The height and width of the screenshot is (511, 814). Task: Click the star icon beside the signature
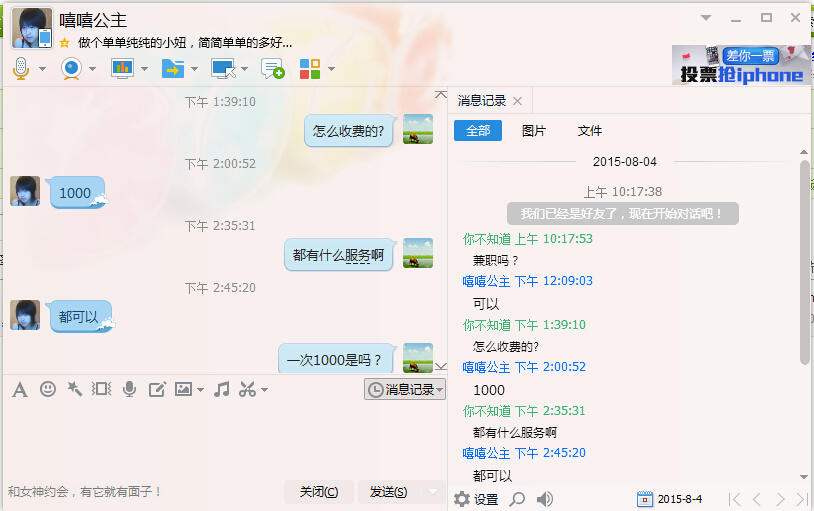(x=65, y=43)
